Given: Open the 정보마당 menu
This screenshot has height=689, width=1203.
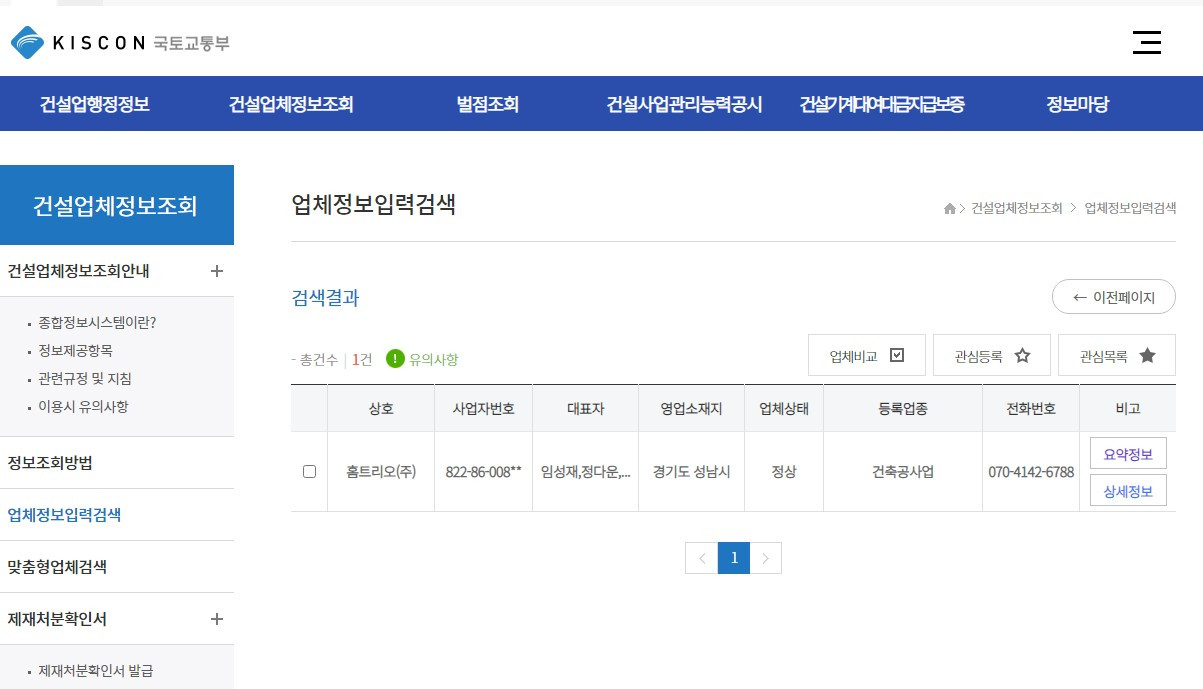Looking at the screenshot, I should pyautogui.click(x=1077, y=104).
